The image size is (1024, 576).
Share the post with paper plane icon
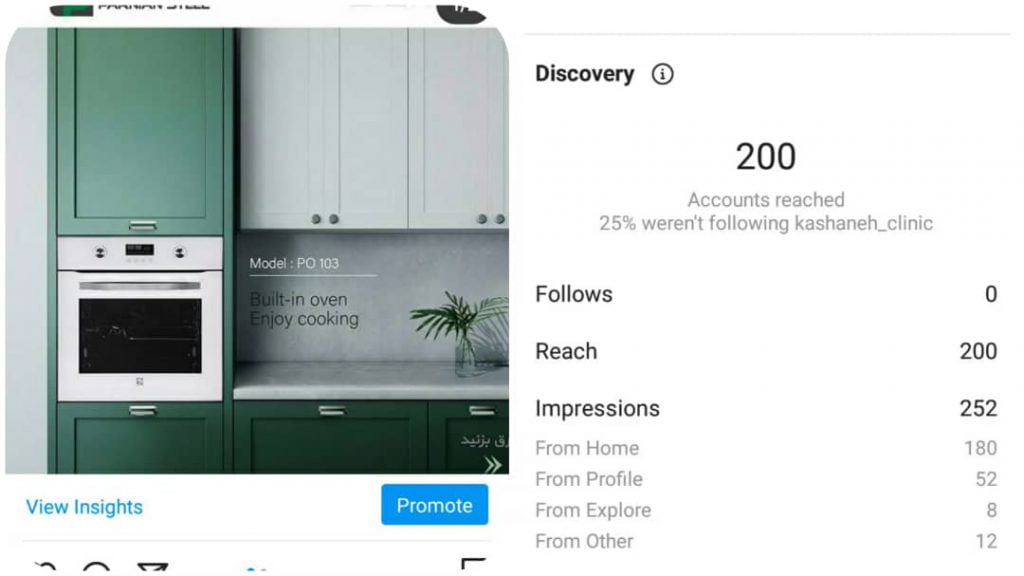(x=153, y=566)
